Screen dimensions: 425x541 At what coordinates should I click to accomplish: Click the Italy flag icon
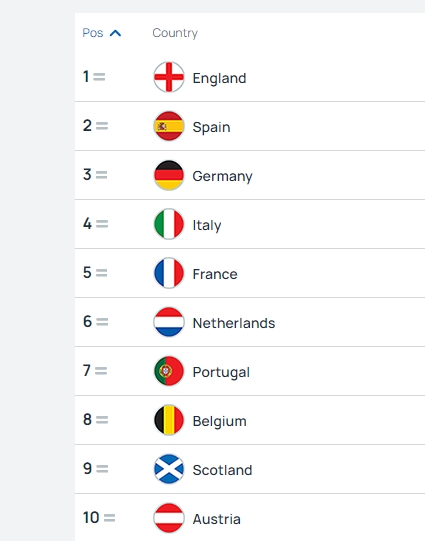(x=169, y=224)
